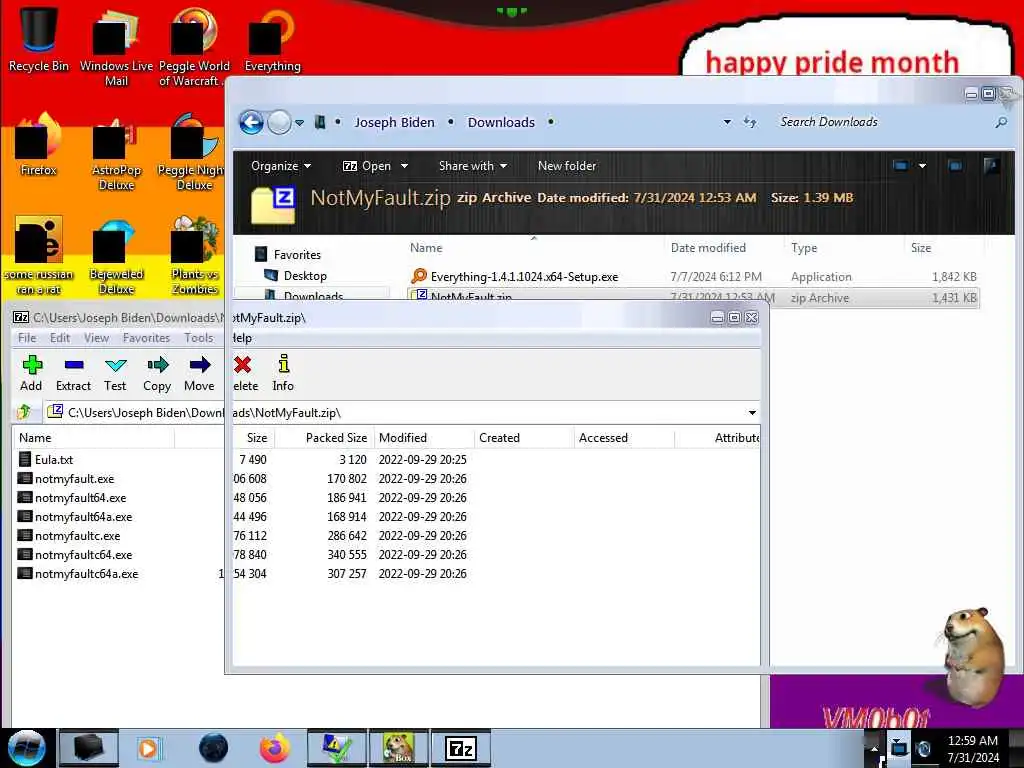Open the Edit menu in 7-Zip
This screenshot has height=768, width=1024.
60,338
